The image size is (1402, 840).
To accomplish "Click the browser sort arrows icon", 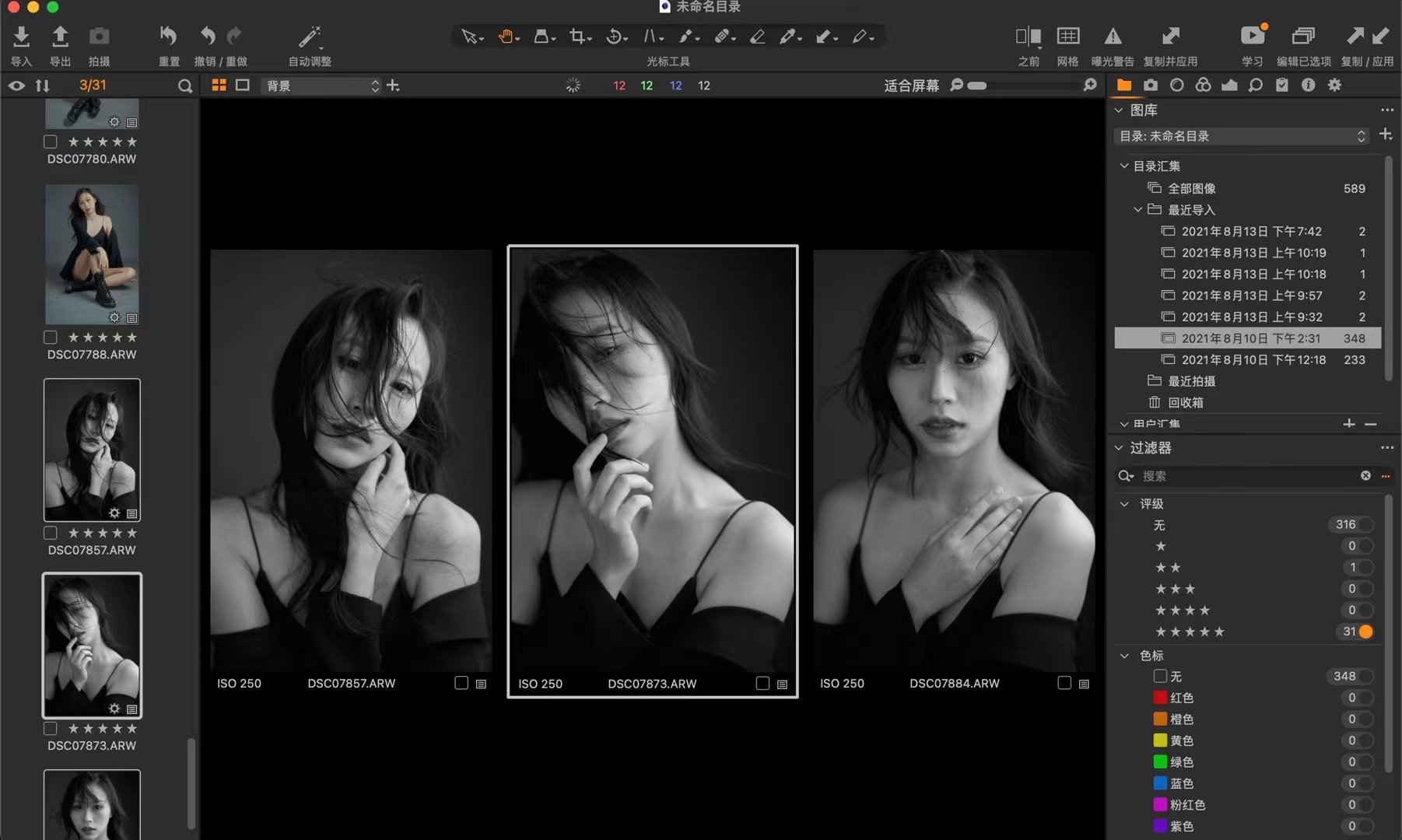I will coord(42,86).
